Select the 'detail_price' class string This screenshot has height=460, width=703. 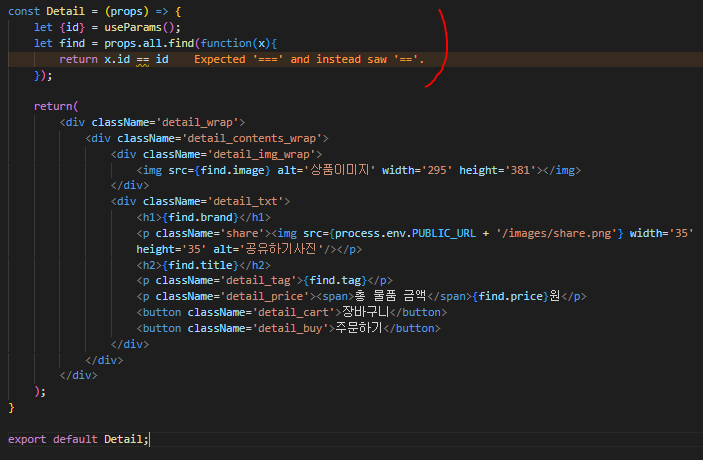pyautogui.click(x=265, y=296)
